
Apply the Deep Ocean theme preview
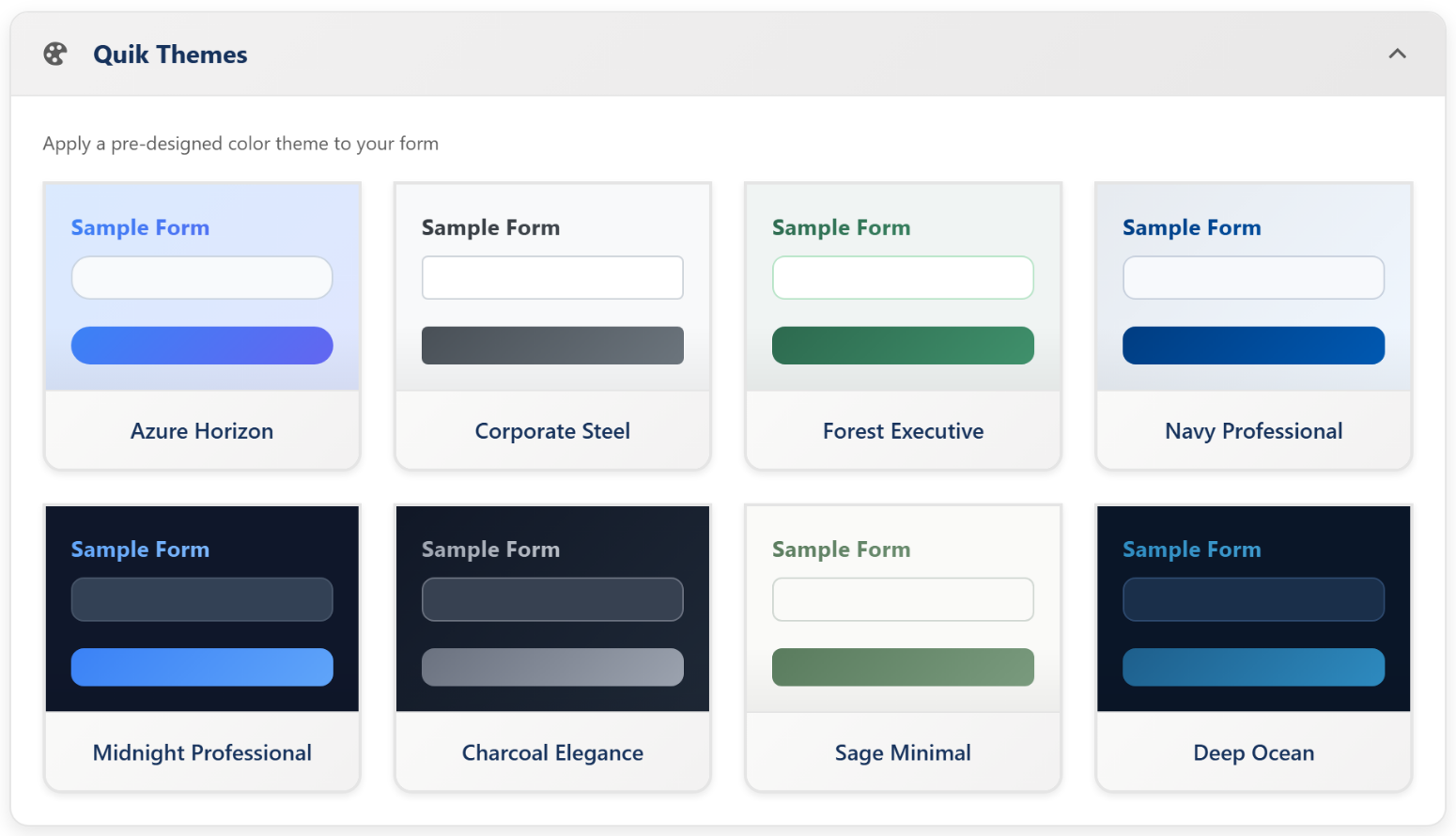(1253, 609)
